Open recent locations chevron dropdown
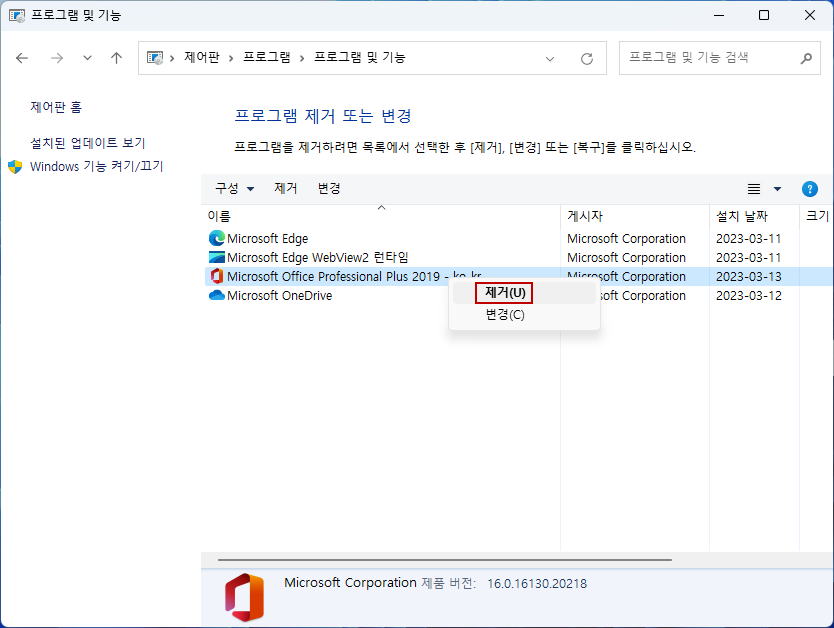Screen dimensions: 834x628 click(87, 58)
